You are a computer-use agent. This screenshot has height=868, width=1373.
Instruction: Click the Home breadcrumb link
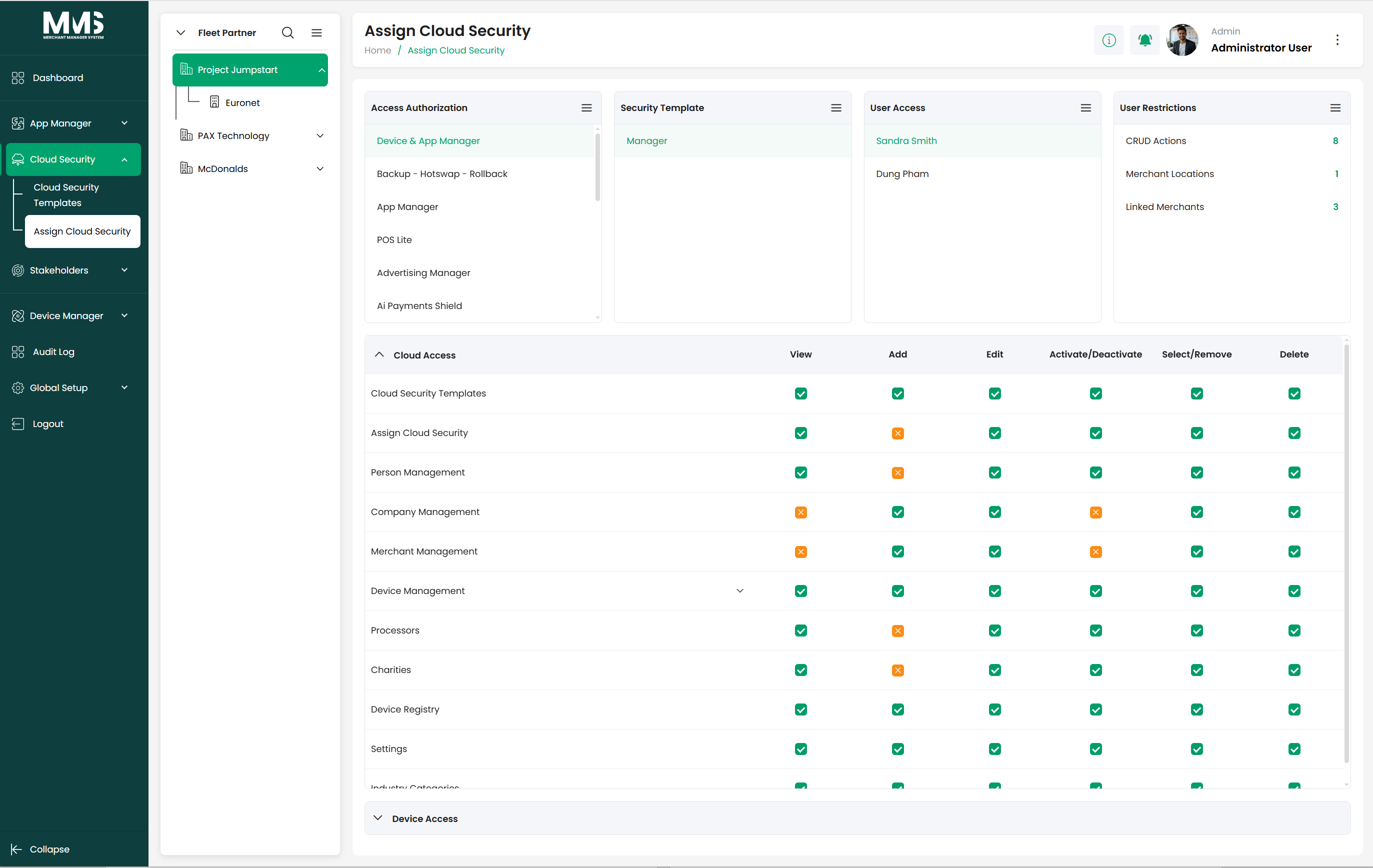(x=377, y=50)
